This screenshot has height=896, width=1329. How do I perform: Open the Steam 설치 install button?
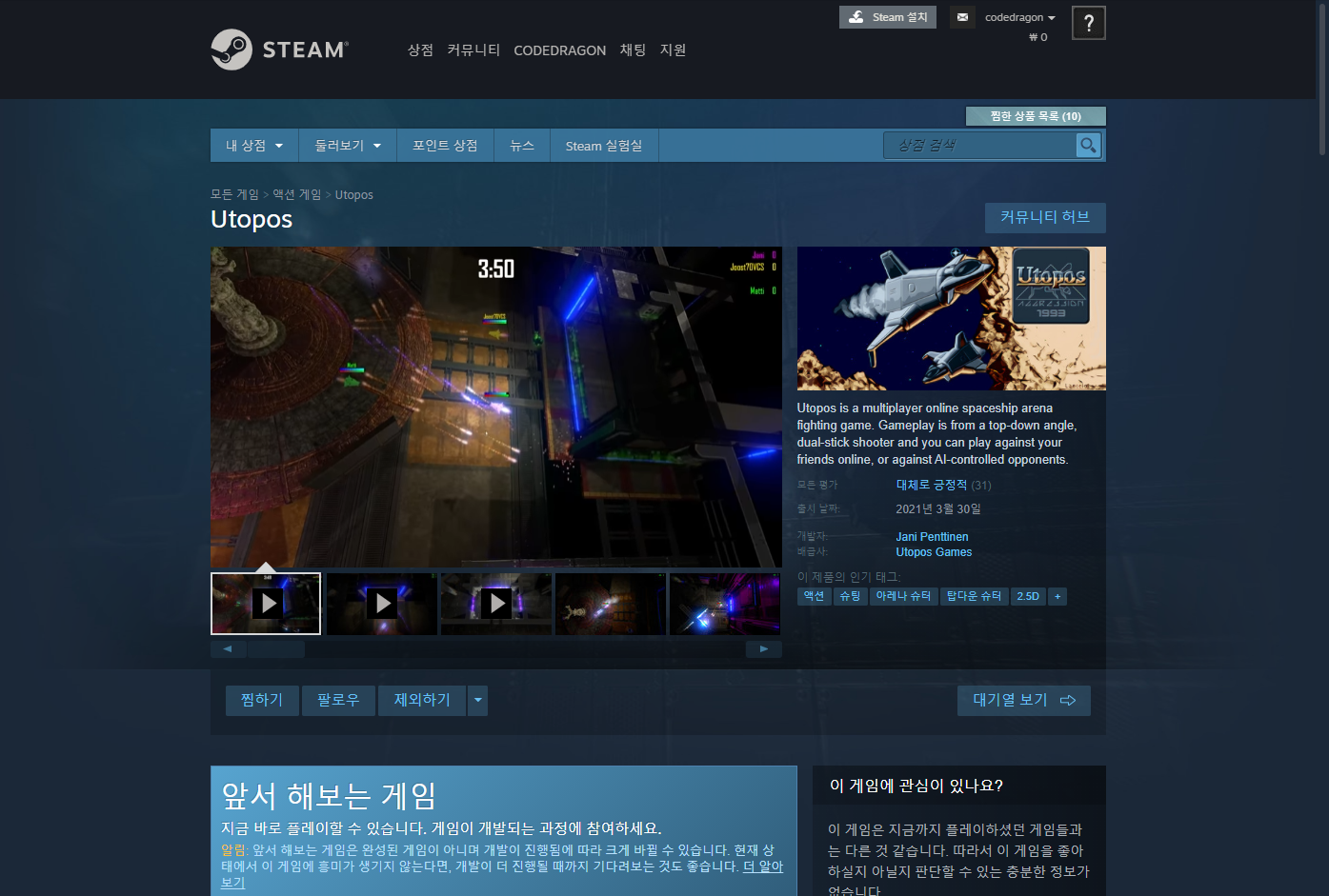[888, 17]
